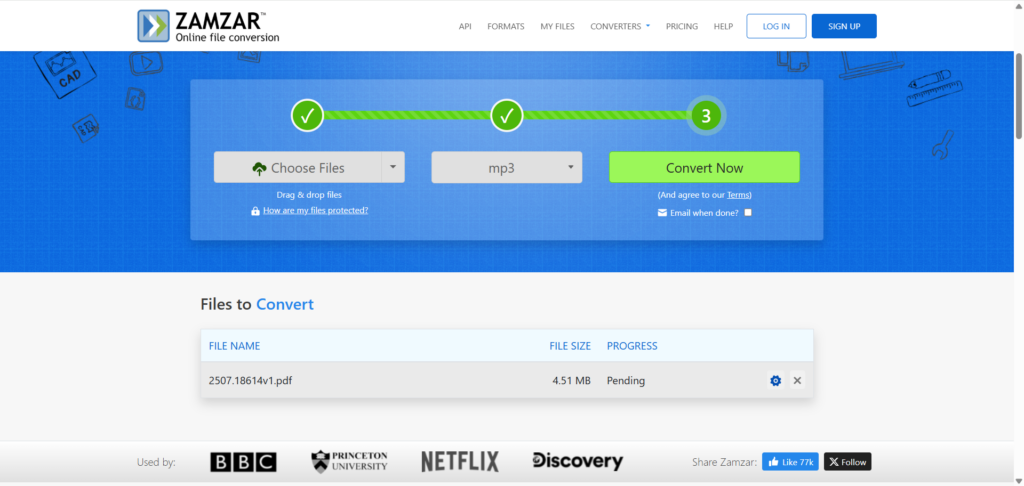Image resolution: width=1024 pixels, height=486 pixels.
Task: Click the file name 2507.18614v1.pdf
Action: click(250, 380)
